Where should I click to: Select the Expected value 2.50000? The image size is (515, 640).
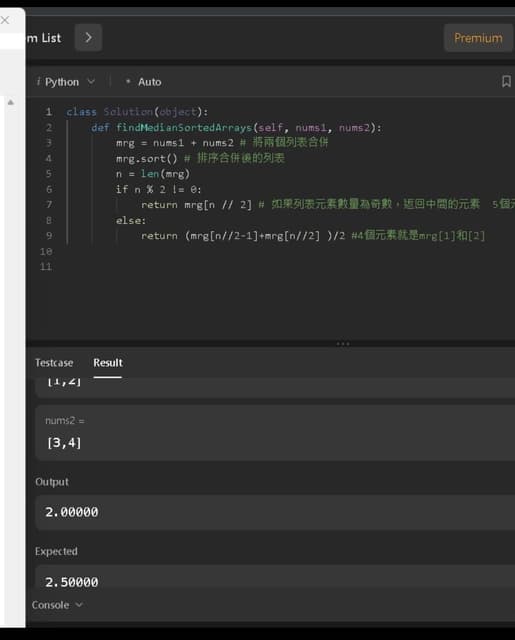(72, 582)
